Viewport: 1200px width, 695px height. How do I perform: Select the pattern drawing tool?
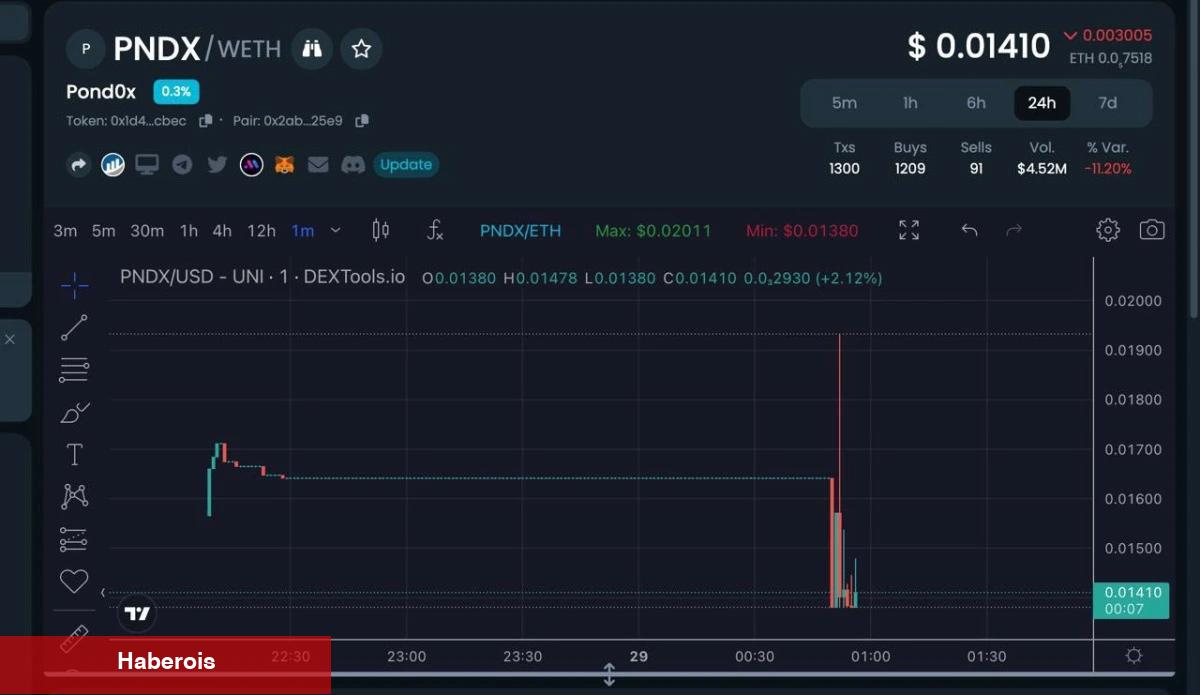point(74,496)
